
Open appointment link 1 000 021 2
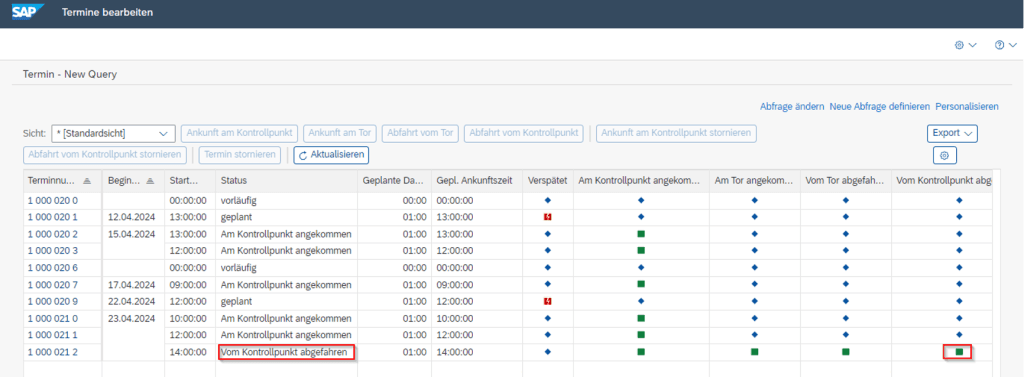[53, 352]
